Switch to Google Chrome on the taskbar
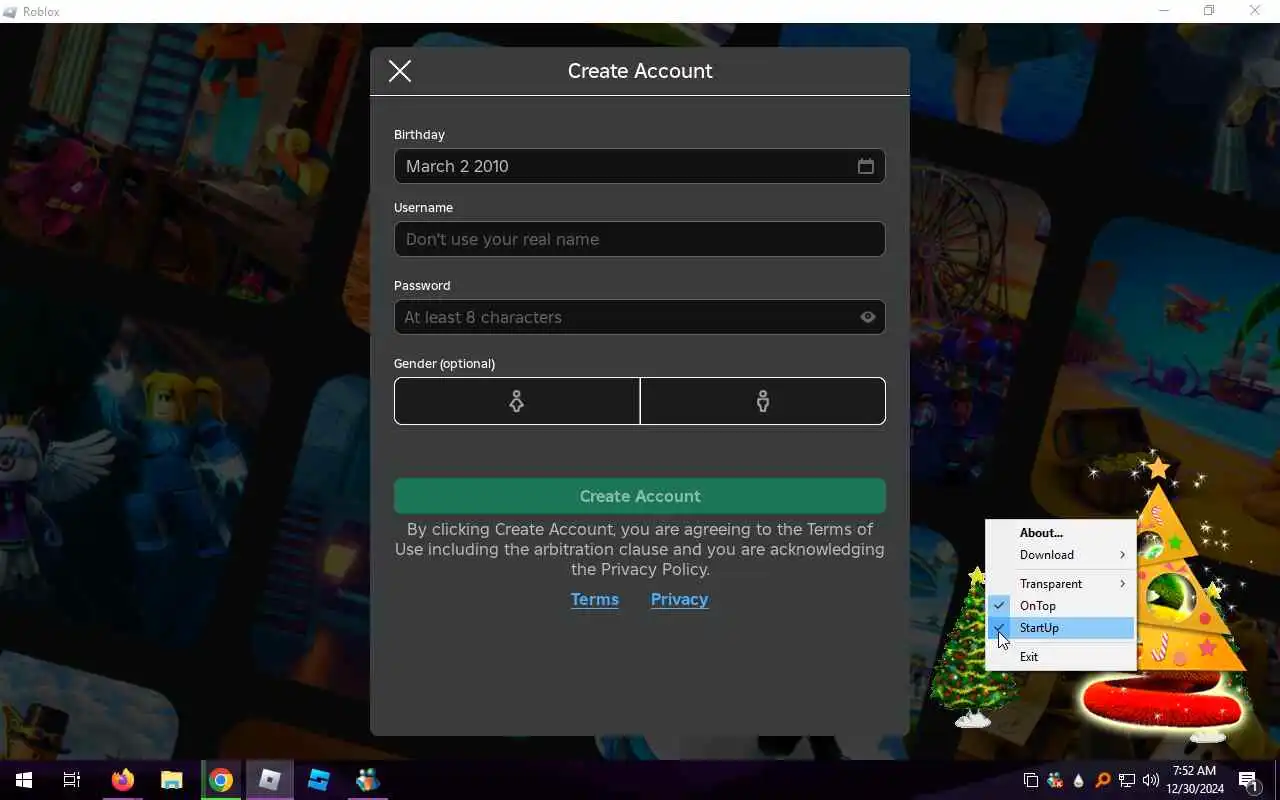 pos(221,780)
